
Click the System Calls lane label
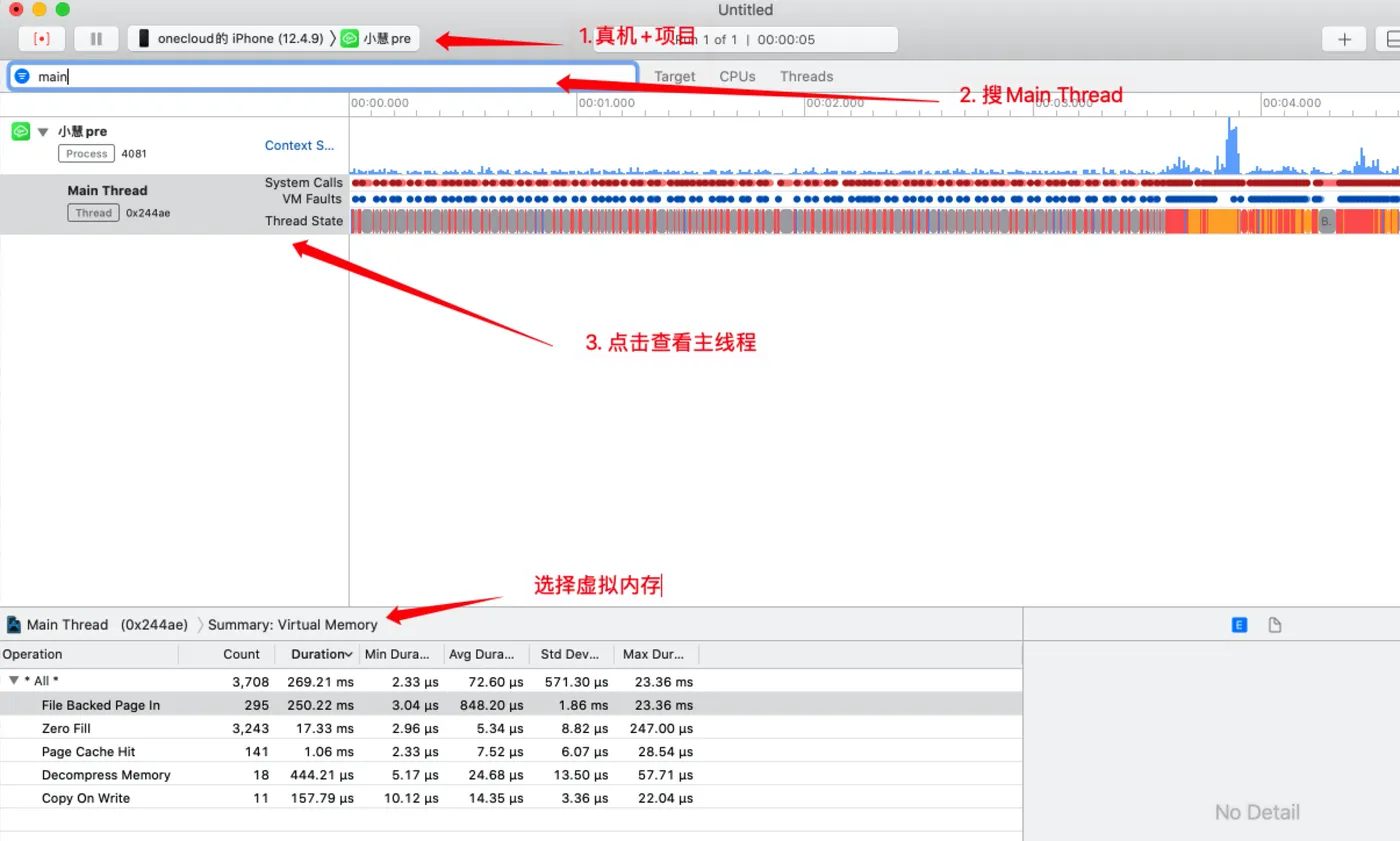tap(303, 182)
